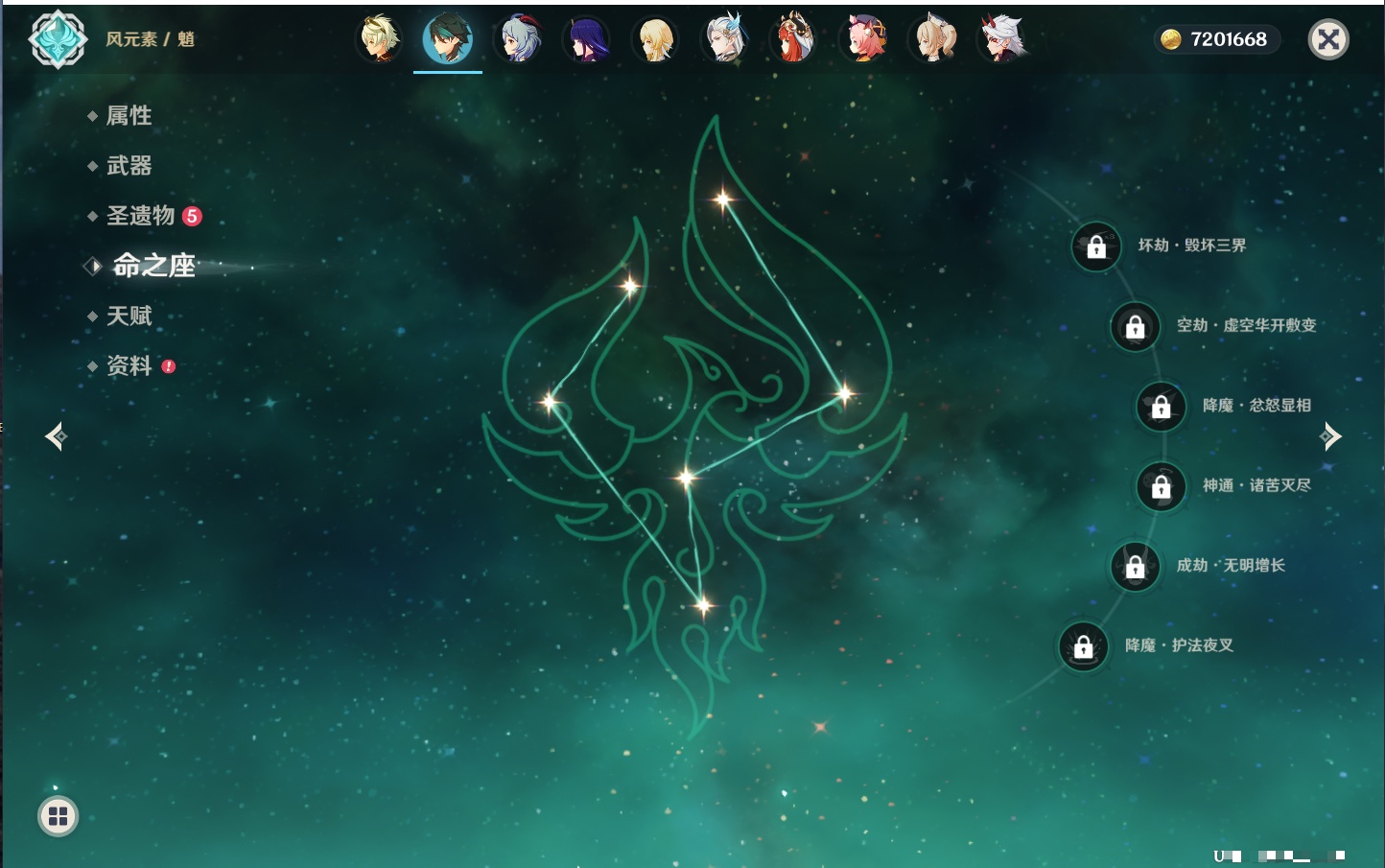This screenshot has height=868, width=1385.
Task: Click the 神通·诸苦灭尽 lock icon
Action: (1161, 486)
